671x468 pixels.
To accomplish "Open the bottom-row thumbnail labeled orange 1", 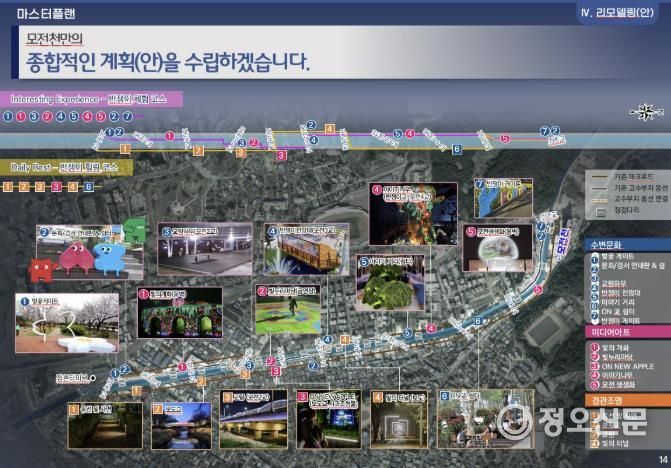I will 105,425.
